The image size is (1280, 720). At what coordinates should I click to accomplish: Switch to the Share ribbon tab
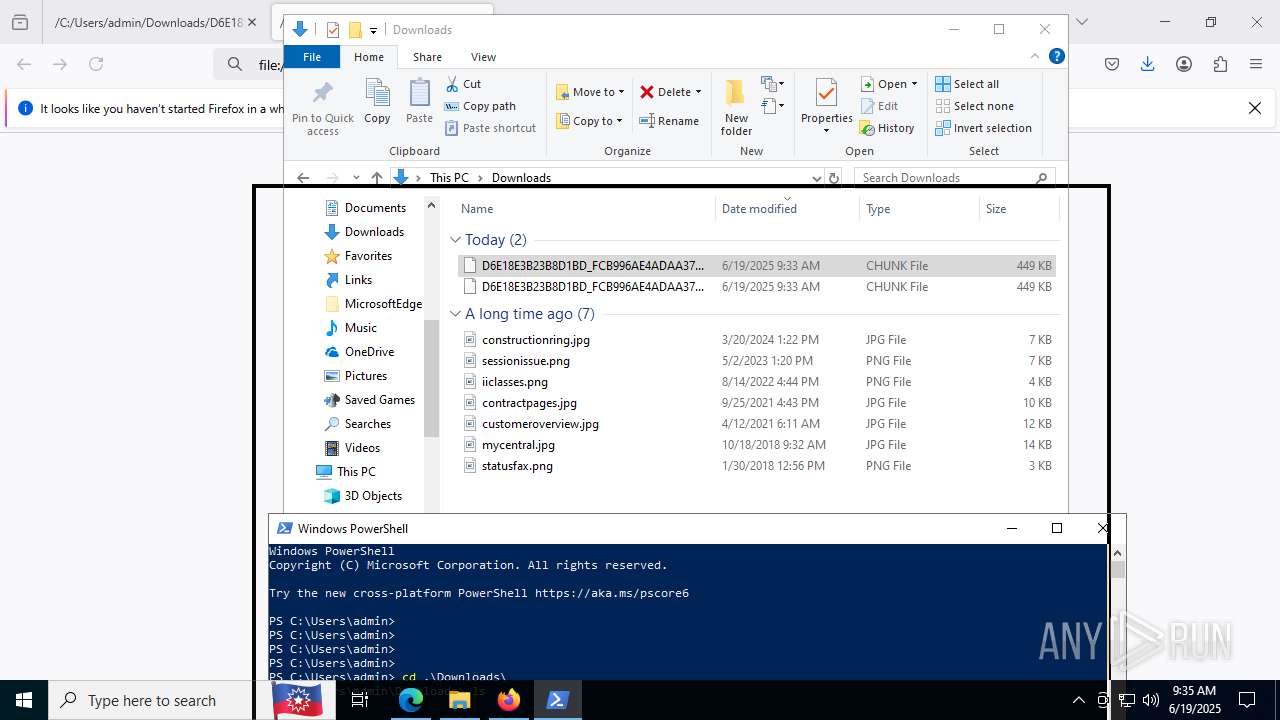[x=427, y=57]
